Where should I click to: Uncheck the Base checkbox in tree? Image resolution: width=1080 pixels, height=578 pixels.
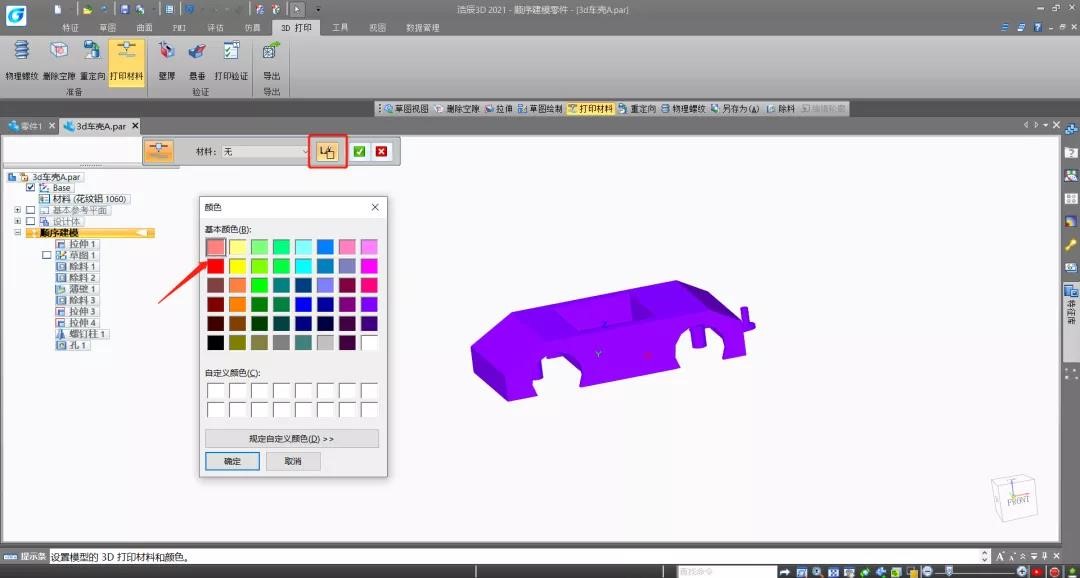tap(30, 187)
